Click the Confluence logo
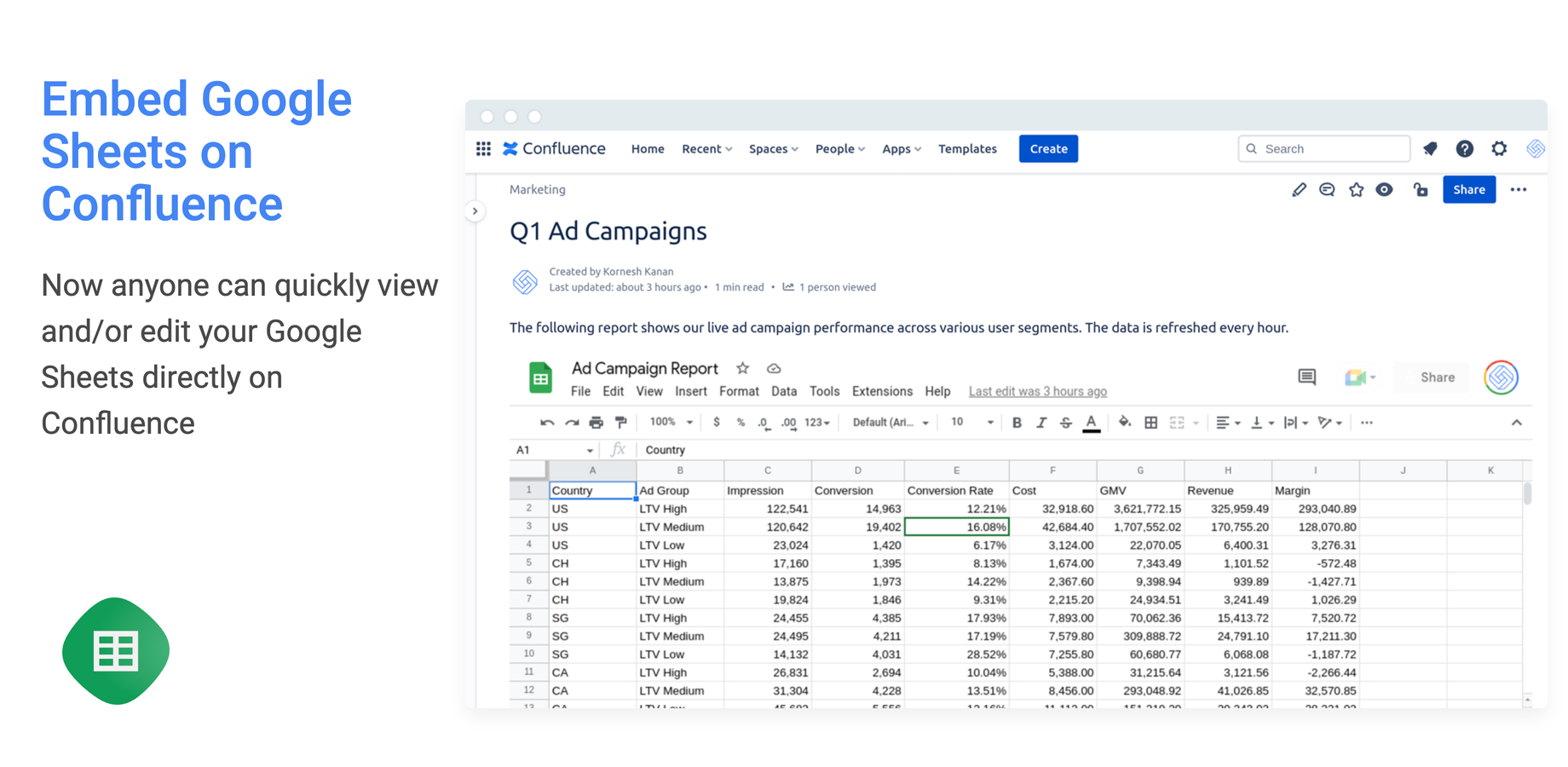This screenshot has height=767, width=1568. click(554, 149)
